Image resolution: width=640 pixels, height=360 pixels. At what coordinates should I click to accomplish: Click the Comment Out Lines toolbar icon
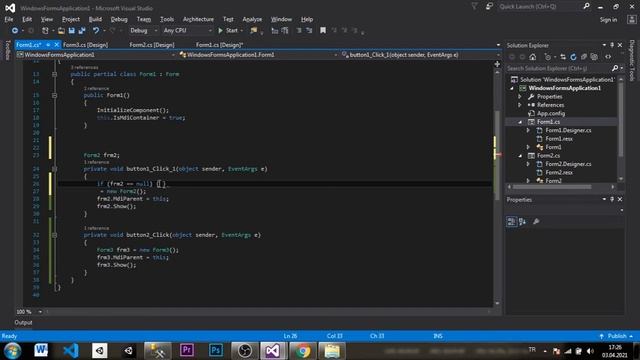(x=299, y=31)
